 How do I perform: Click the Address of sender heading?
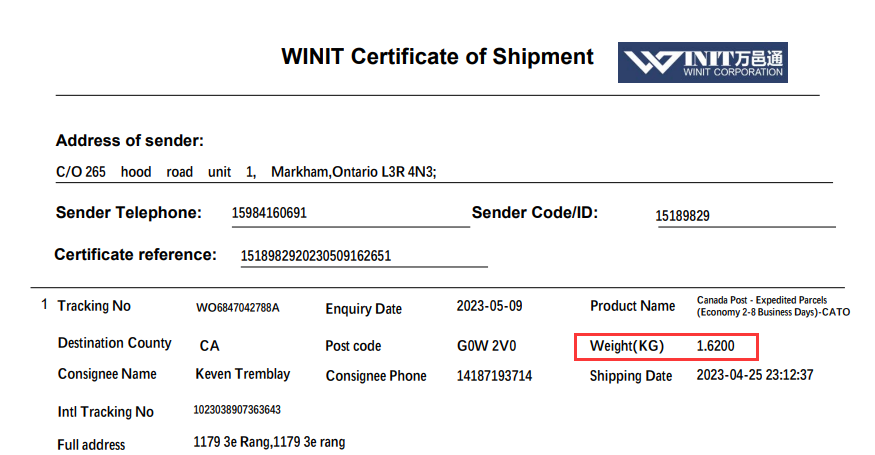point(130,141)
